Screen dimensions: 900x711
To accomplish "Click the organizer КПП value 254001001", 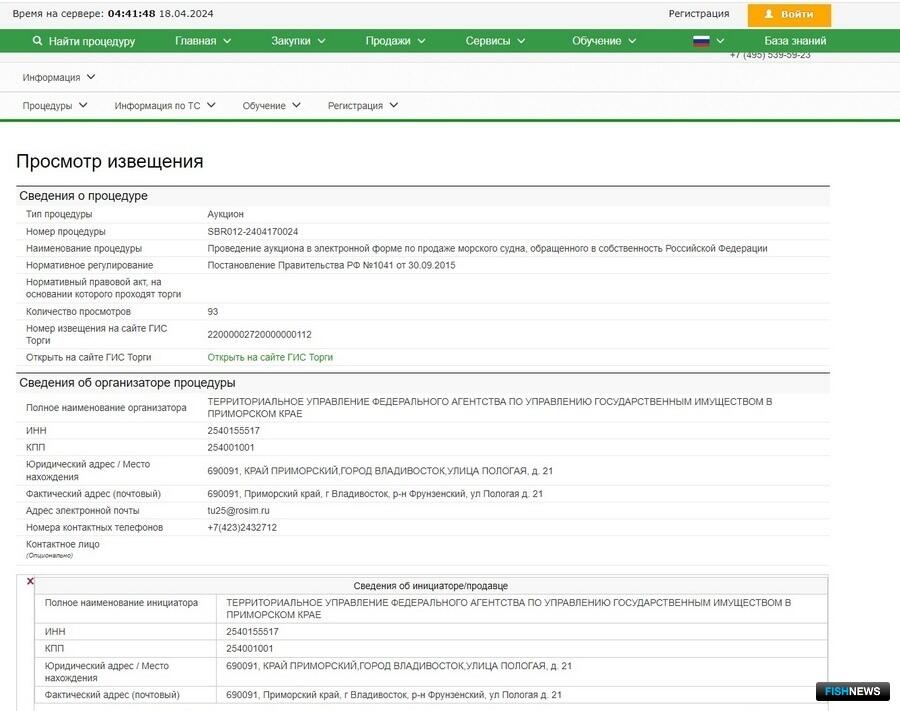I will click(x=231, y=447).
